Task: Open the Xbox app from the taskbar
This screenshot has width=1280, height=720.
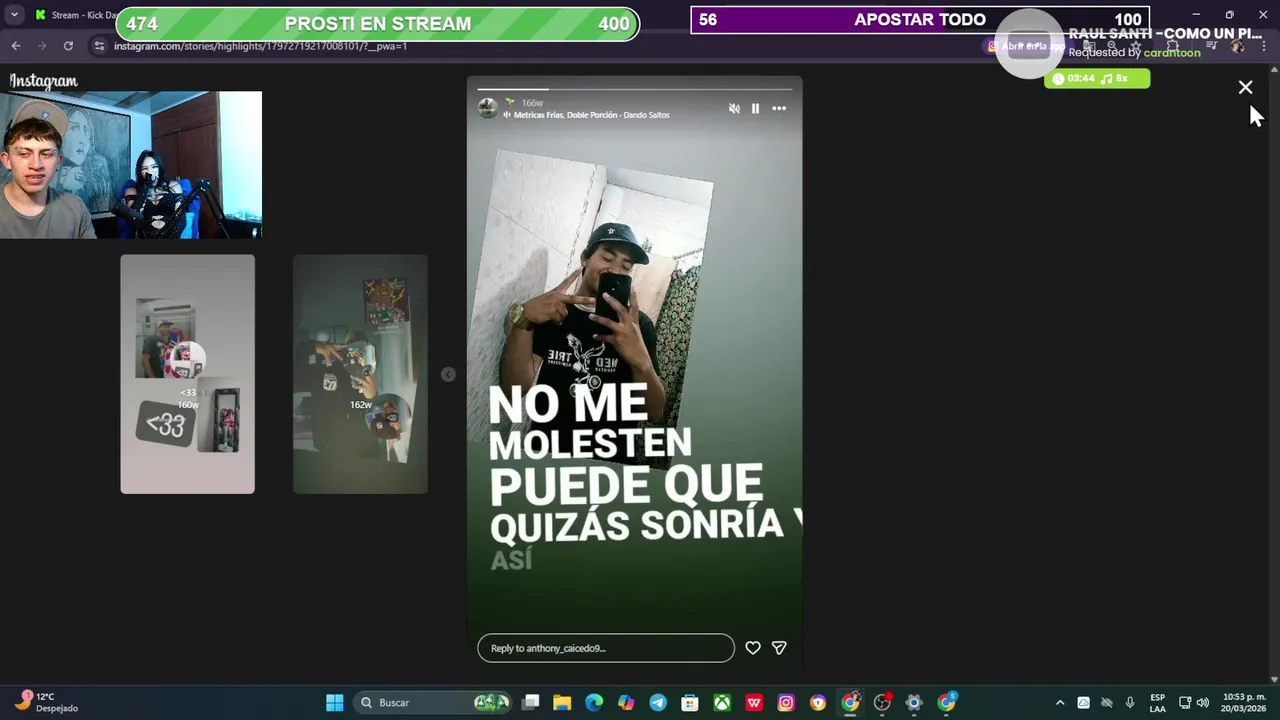Action: click(722, 702)
